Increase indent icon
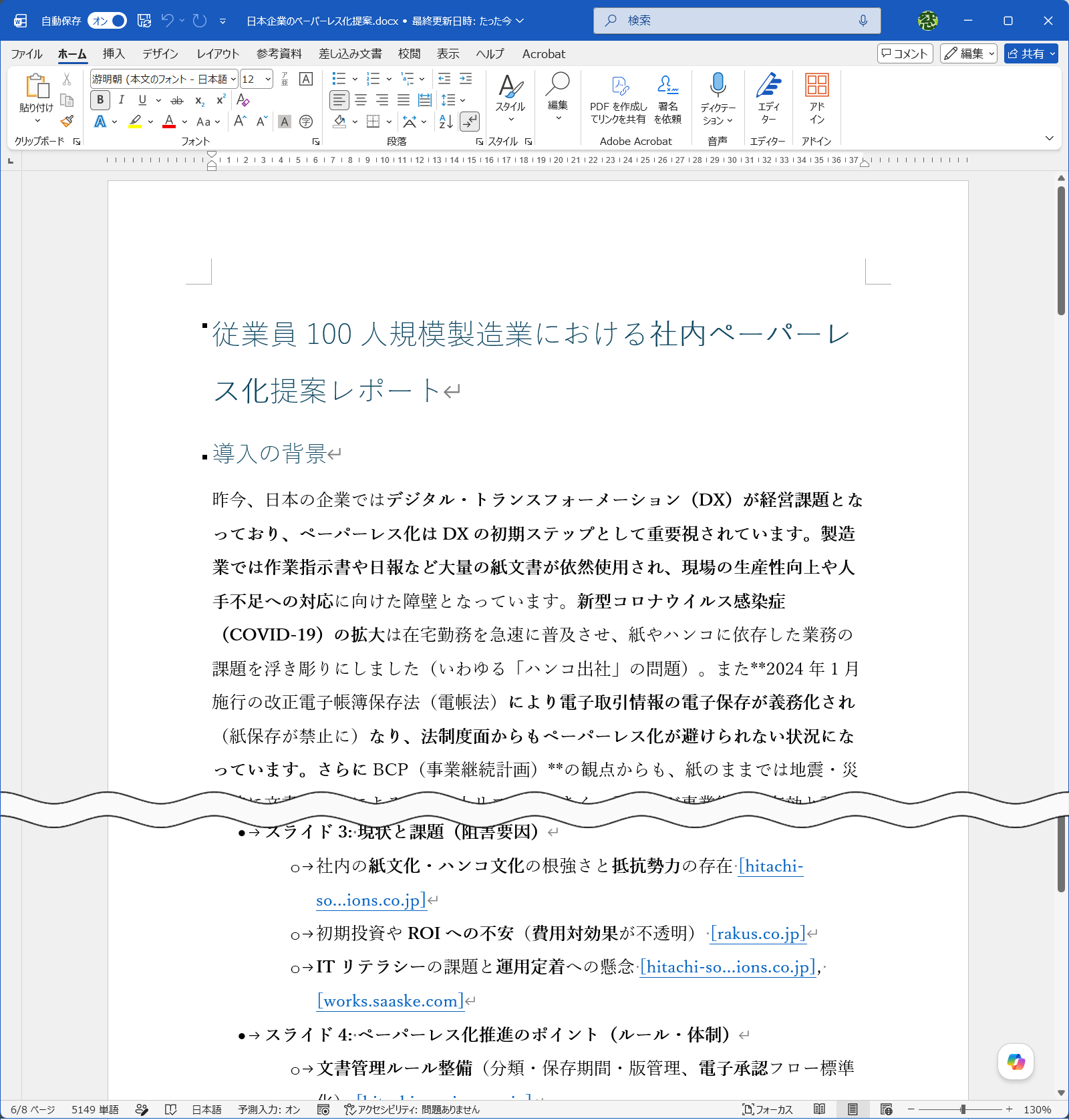The image size is (1069, 1120). tap(466, 79)
